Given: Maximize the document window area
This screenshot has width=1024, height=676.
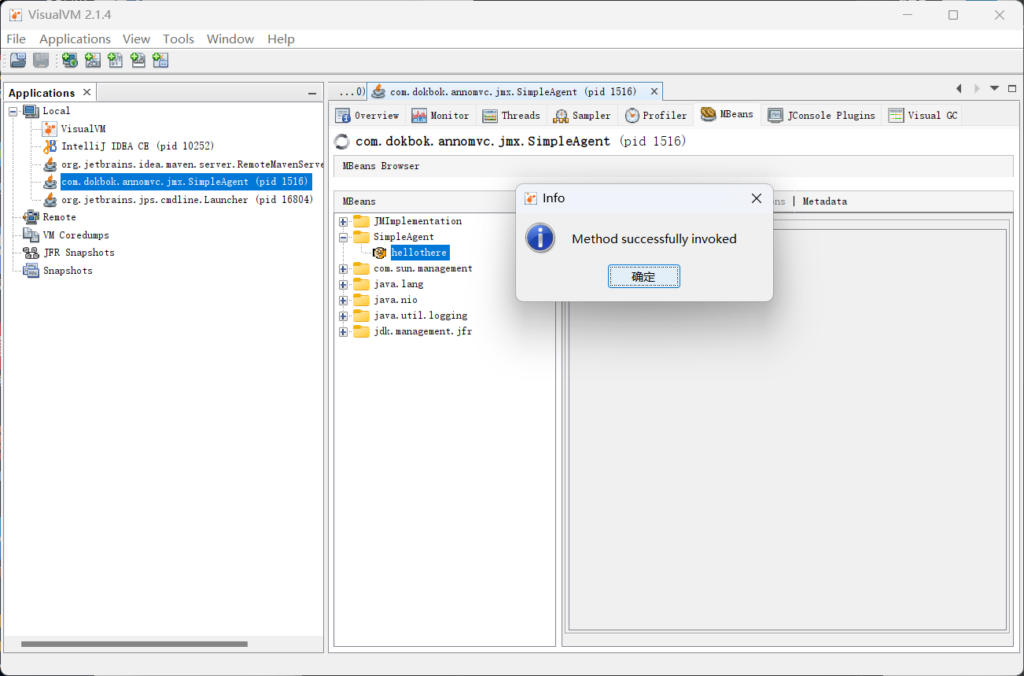Looking at the screenshot, I should (x=1012, y=88).
